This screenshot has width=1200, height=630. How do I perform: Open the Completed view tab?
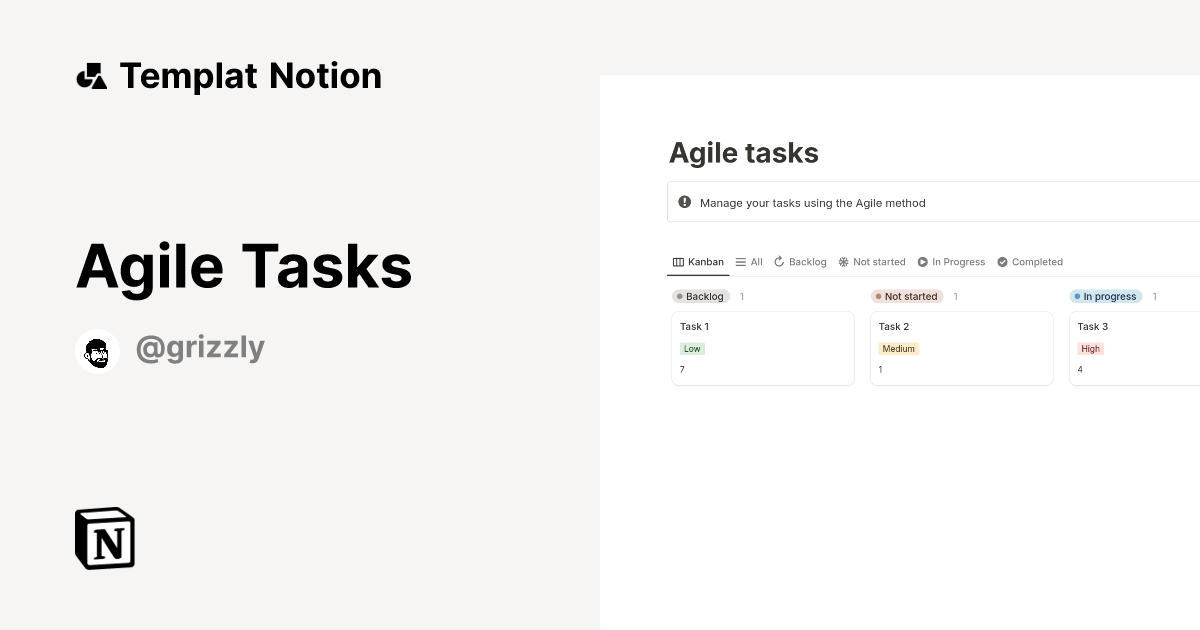tap(1037, 261)
